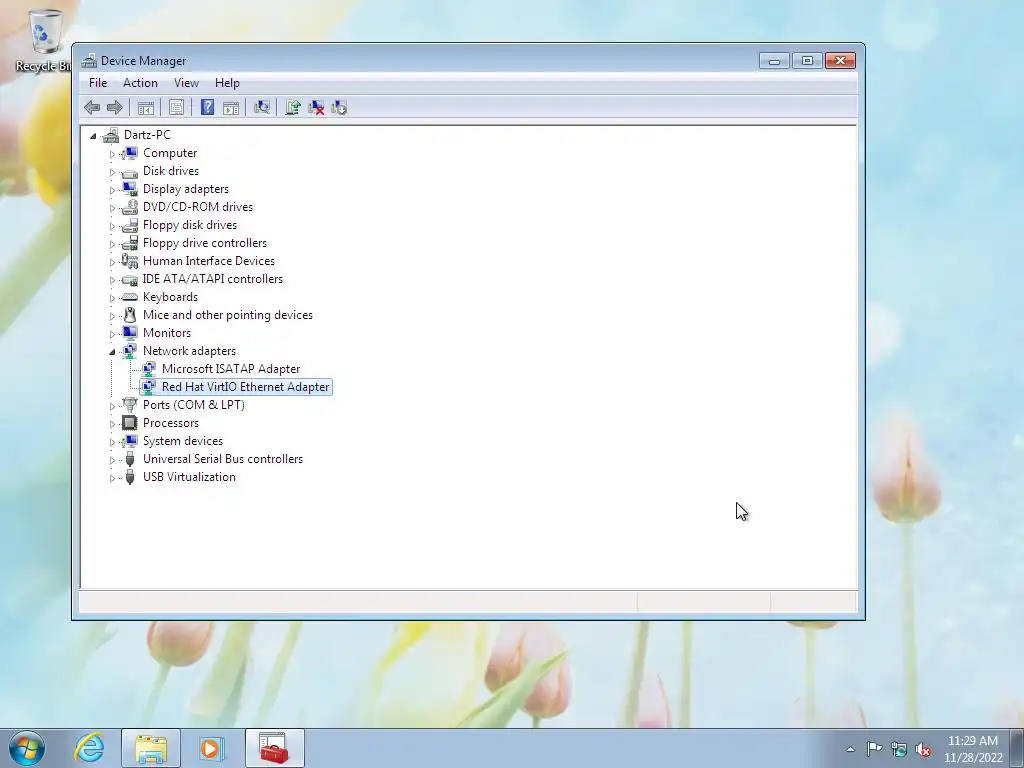Select the Network adapters label
Image resolution: width=1024 pixels, height=768 pixels.
point(189,351)
